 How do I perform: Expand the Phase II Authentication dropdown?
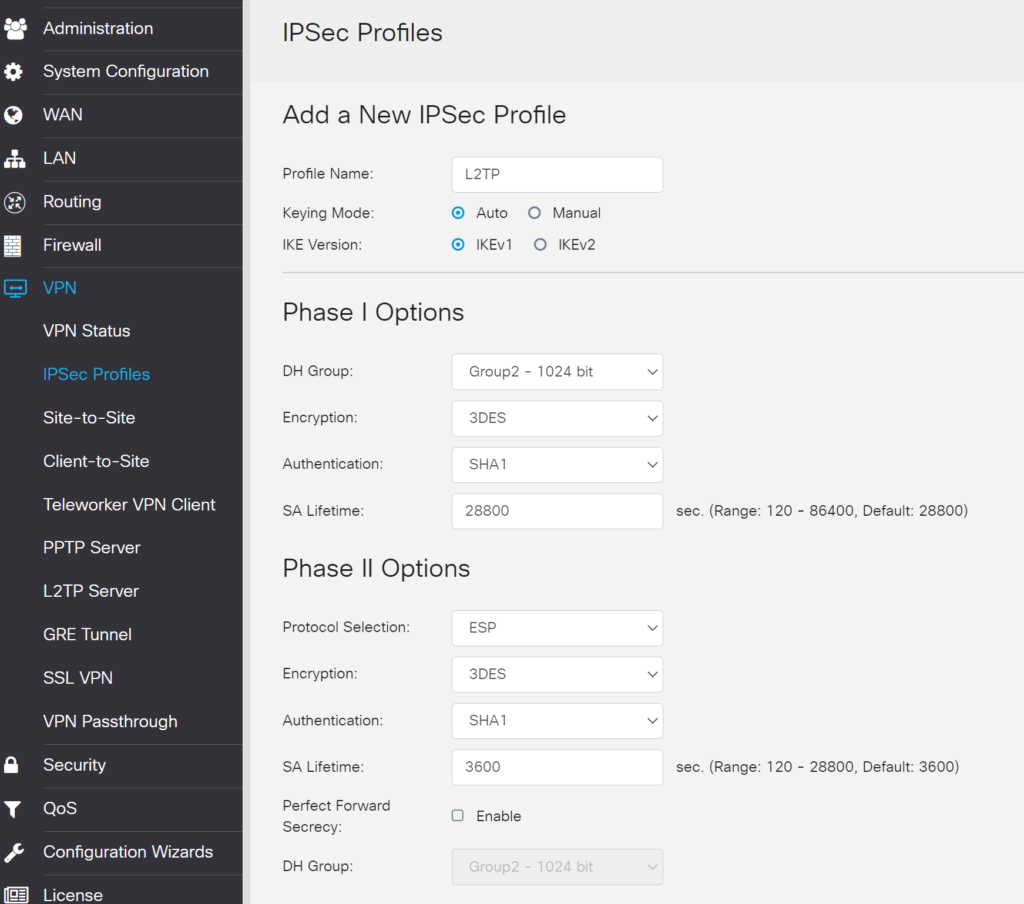click(x=557, y=720)
